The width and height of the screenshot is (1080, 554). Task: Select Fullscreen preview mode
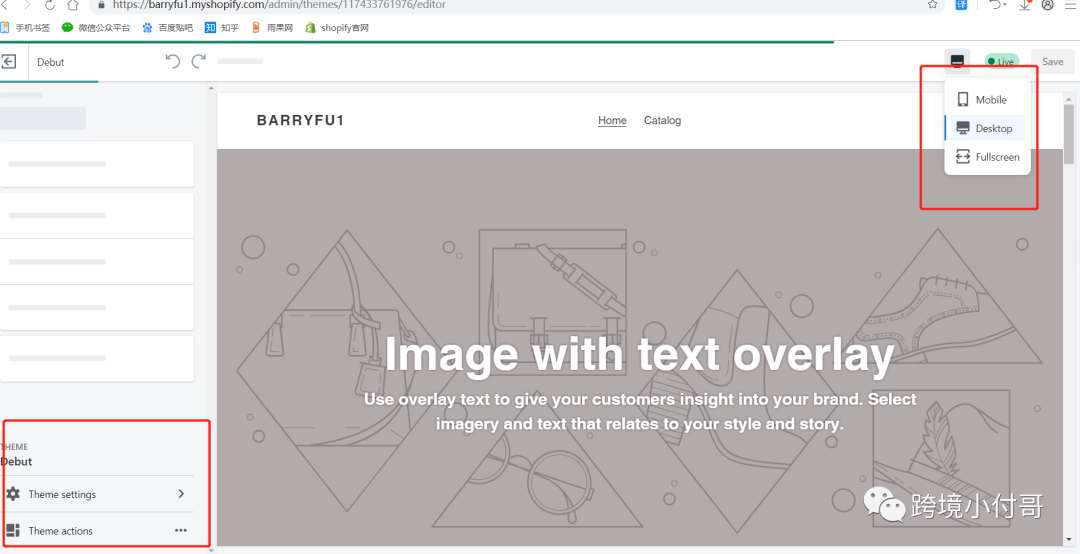pos(987,157)
